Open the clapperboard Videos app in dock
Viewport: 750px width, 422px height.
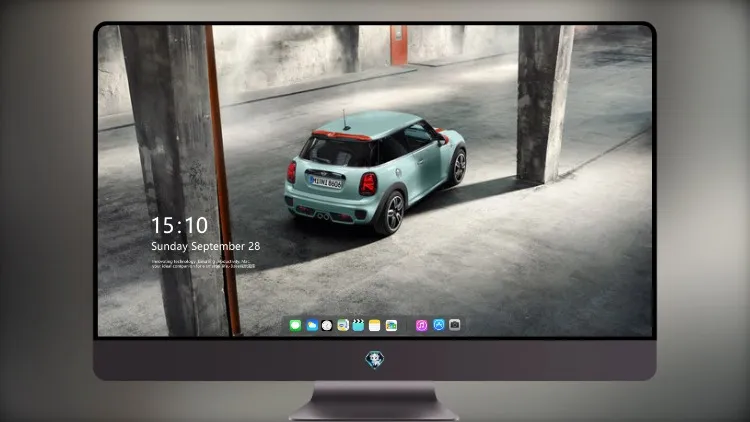click(358, 325)
